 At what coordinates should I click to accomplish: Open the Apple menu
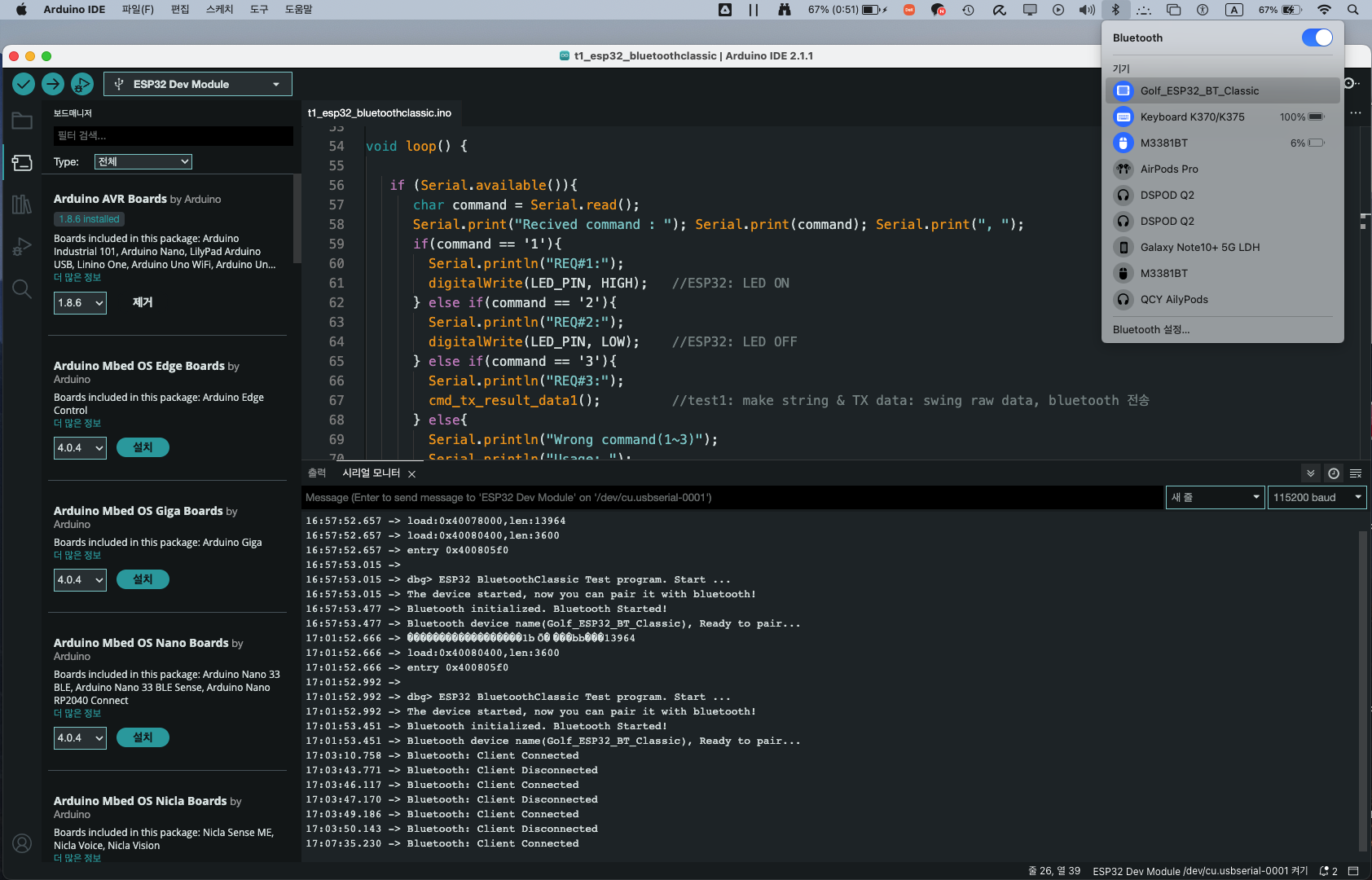(x=21, y=10)
